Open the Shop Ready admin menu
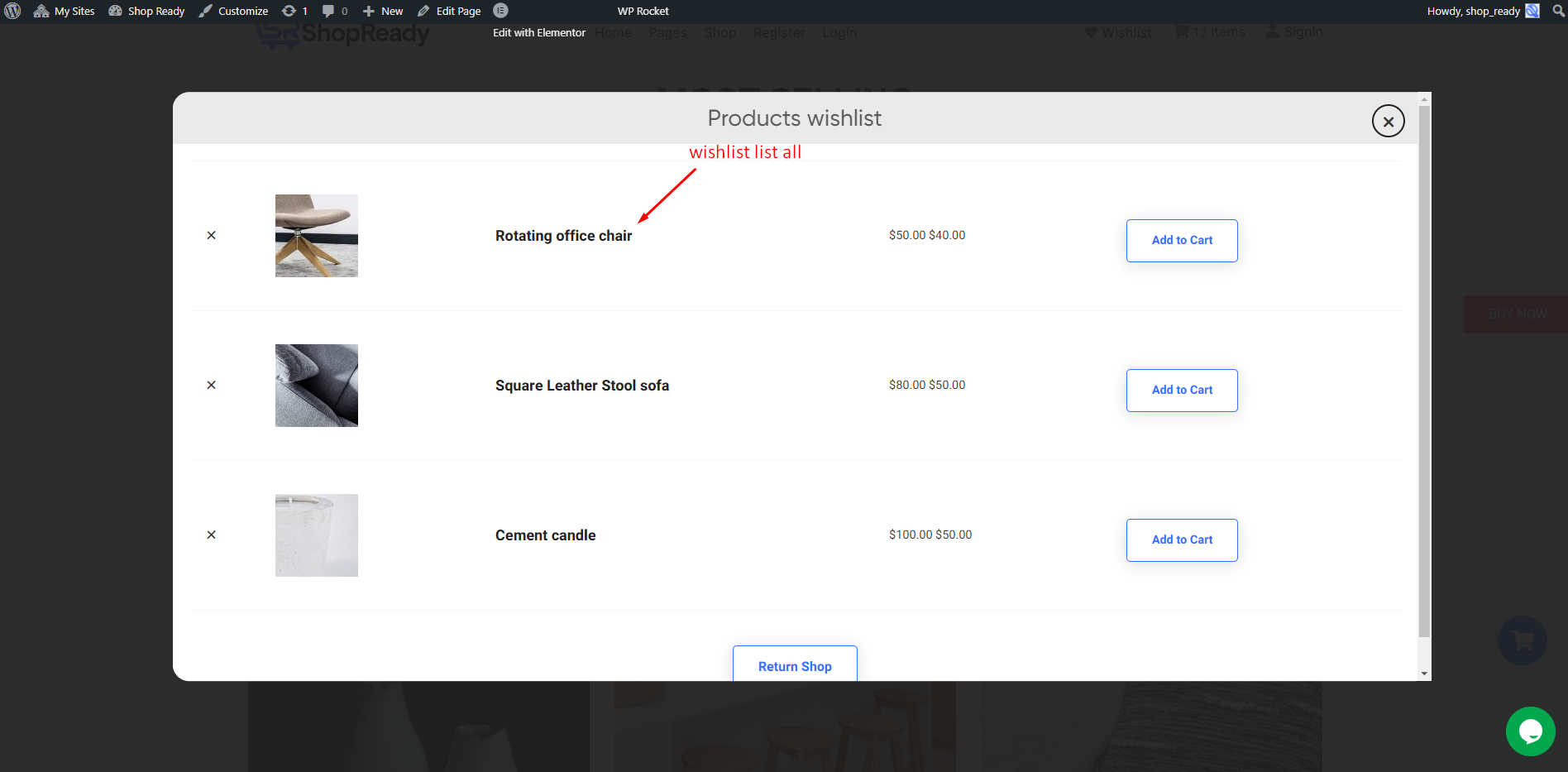Viewport: 1568px width, 772px height. [146, 11]
